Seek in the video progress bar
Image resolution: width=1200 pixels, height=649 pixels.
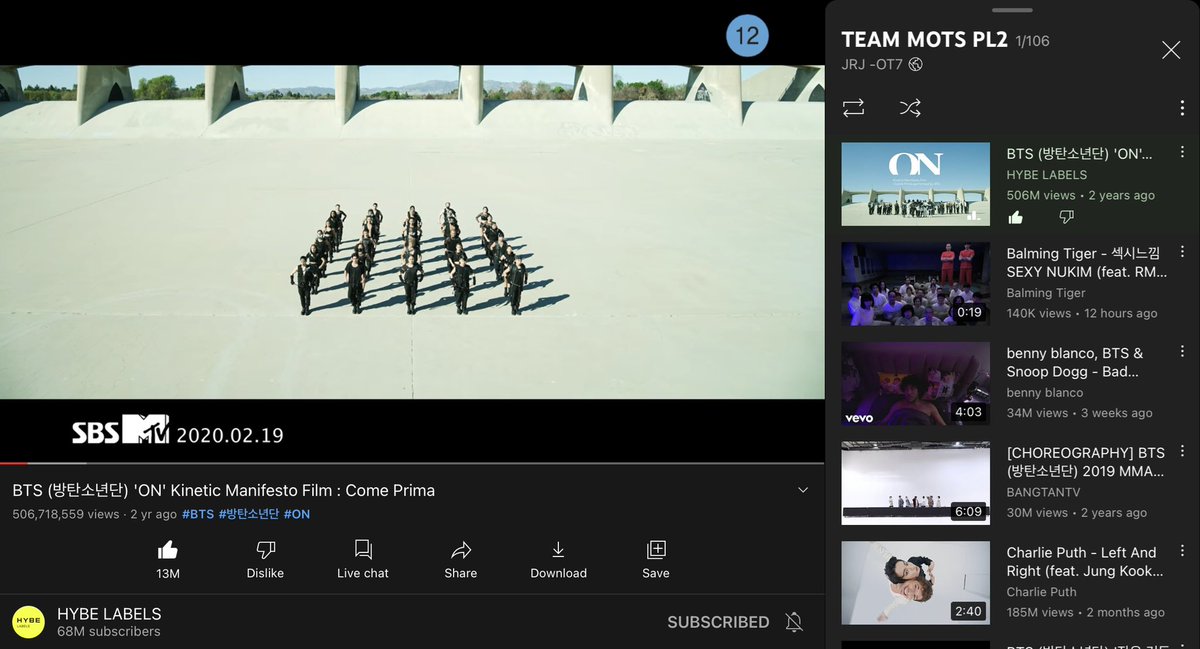pyautogui.click(x=412, y=463)
